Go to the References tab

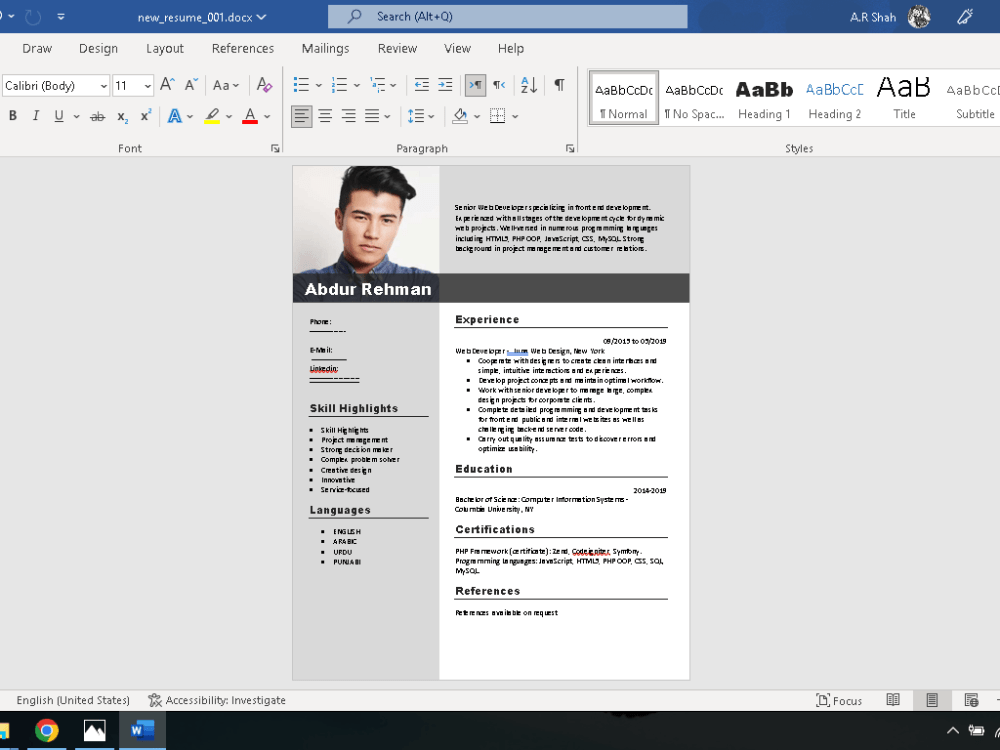[x=242, y=48]
